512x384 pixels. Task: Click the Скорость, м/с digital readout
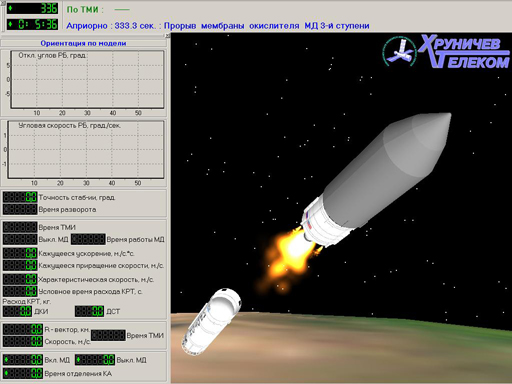coord(23,341)
